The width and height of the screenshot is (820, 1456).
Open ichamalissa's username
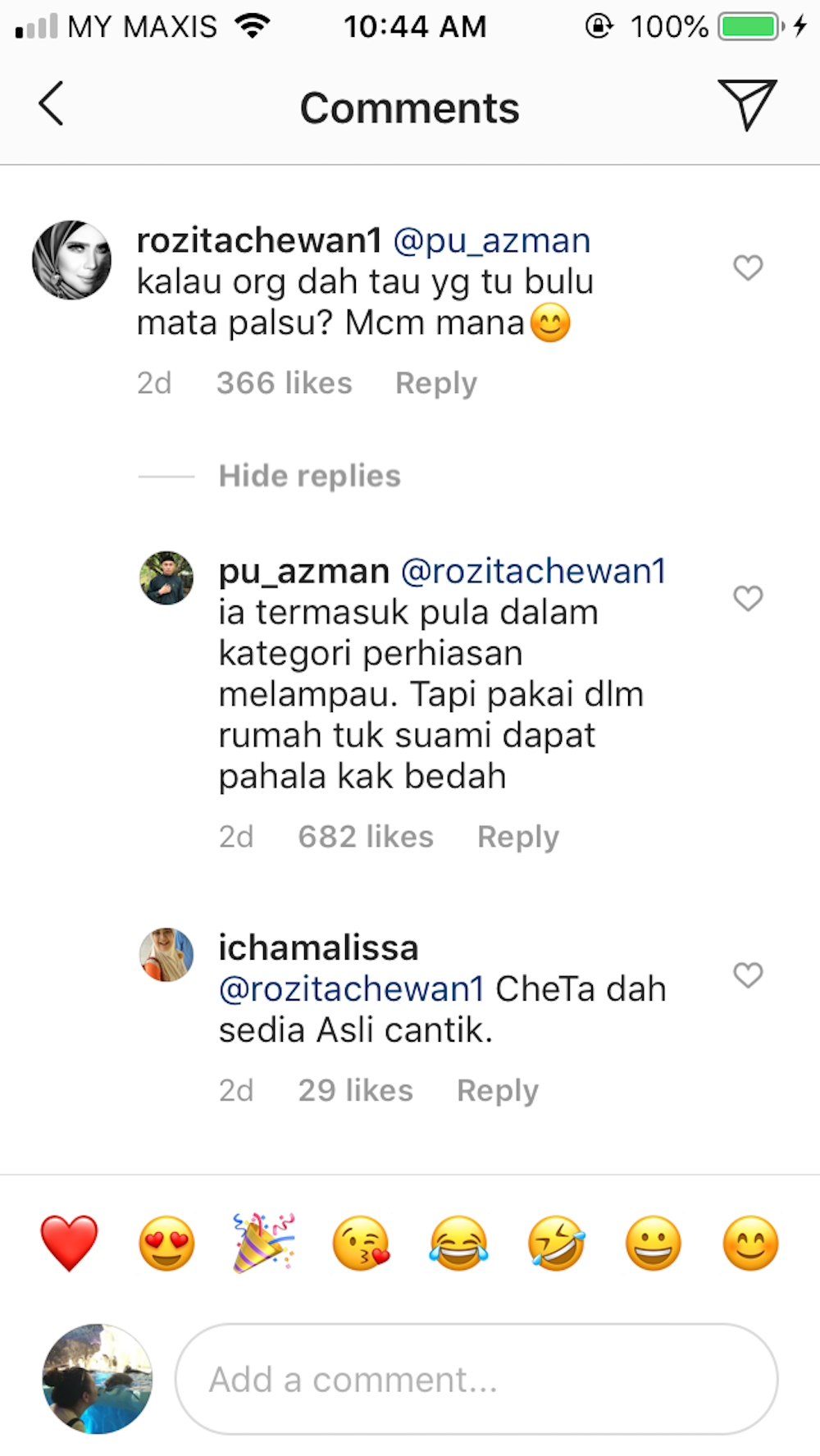click(318, 947)
